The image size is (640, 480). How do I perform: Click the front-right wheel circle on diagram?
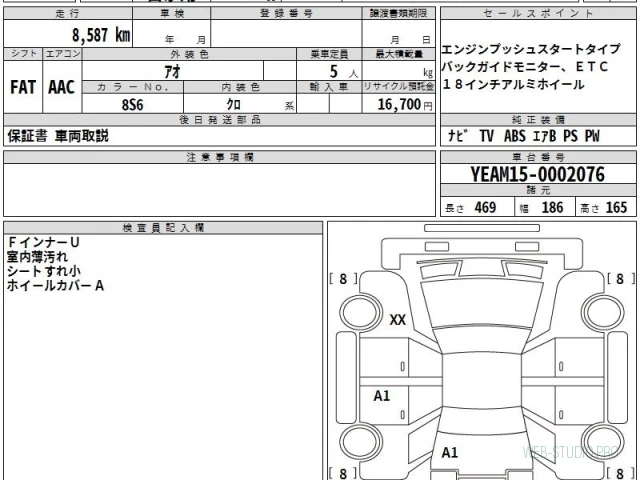pos(602,312)
